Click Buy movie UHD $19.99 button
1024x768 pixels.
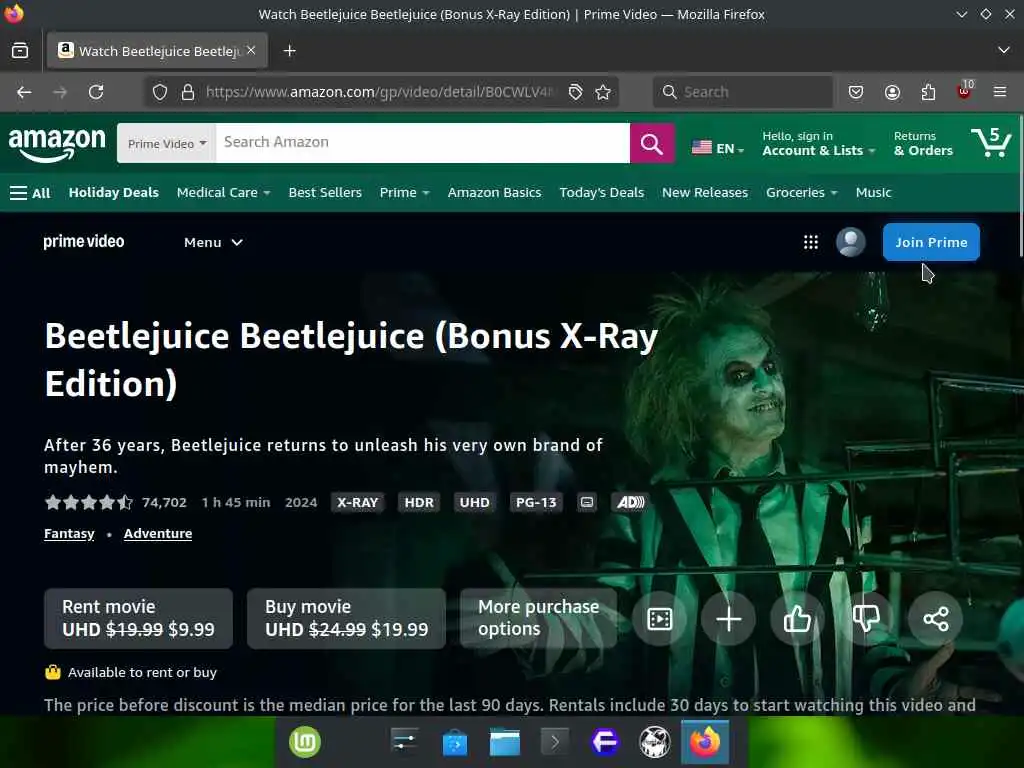tap(347, 618)
